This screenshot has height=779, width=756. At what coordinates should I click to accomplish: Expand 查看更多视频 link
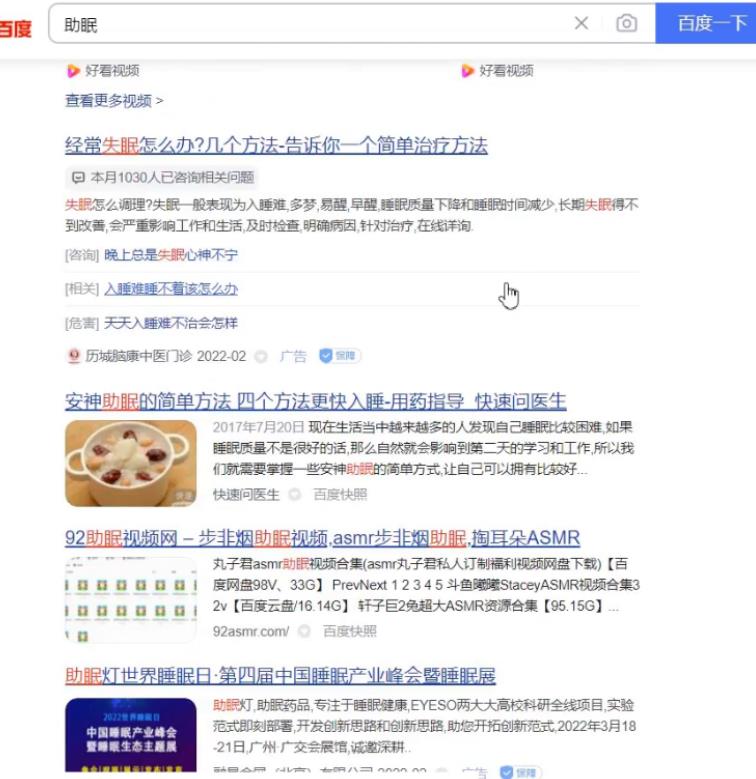(114, 101)
